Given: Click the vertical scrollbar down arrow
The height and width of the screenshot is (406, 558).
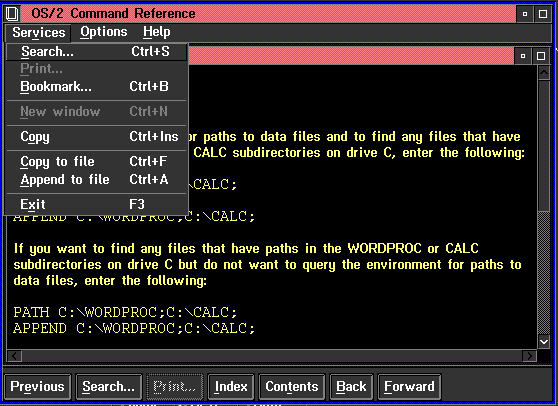Looking at the screenshot, I should coord(544,342).
